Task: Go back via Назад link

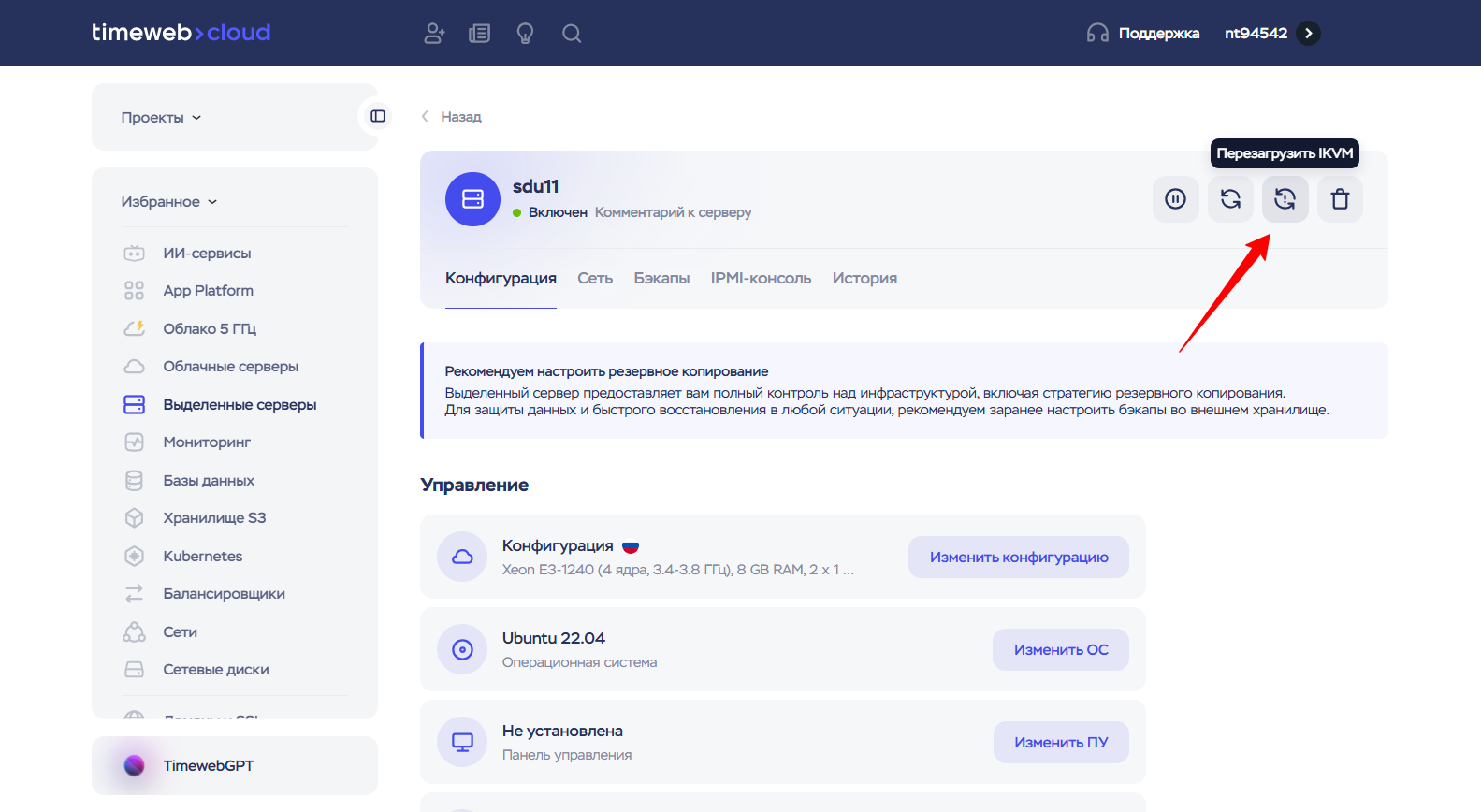Action: click(452, 116)
